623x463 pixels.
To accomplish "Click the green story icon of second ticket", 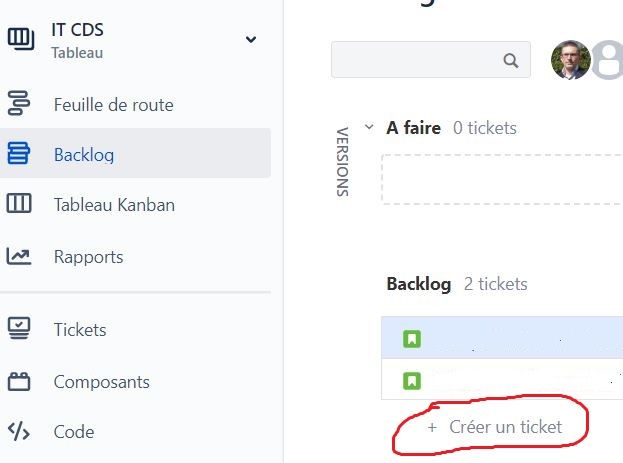I will pyautogui.click(x=412, y=381).
